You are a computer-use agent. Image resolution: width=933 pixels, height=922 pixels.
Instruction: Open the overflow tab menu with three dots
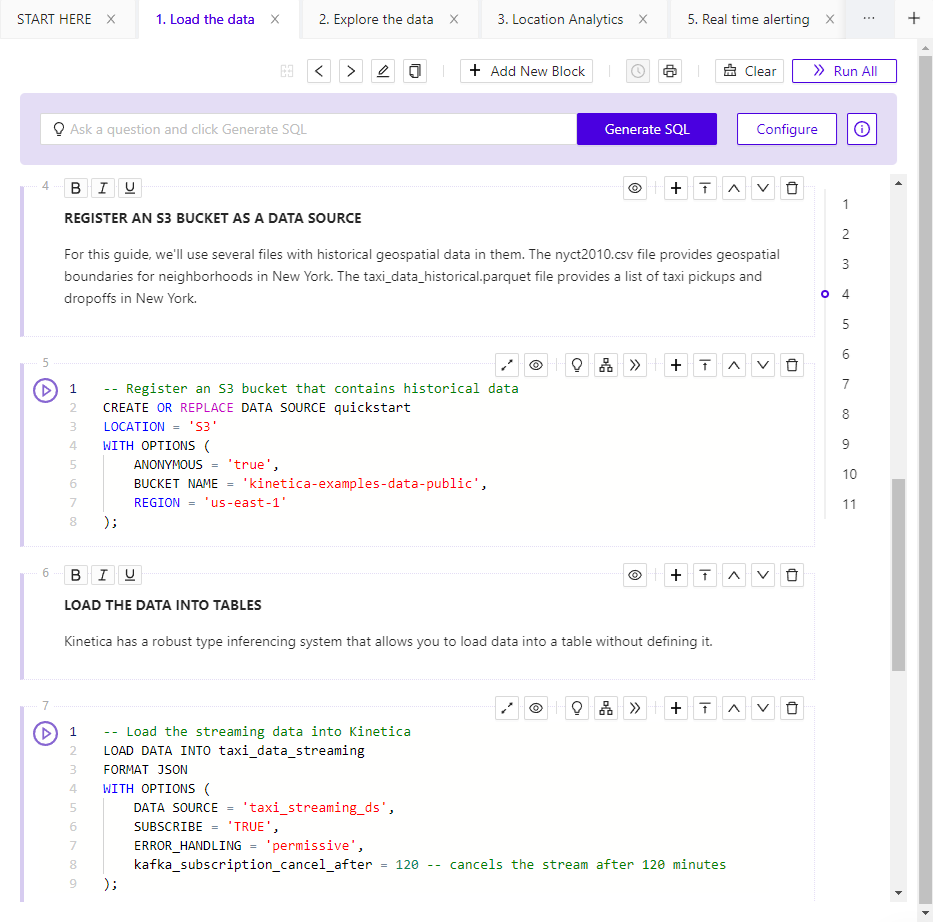click(x=868, y=18)
